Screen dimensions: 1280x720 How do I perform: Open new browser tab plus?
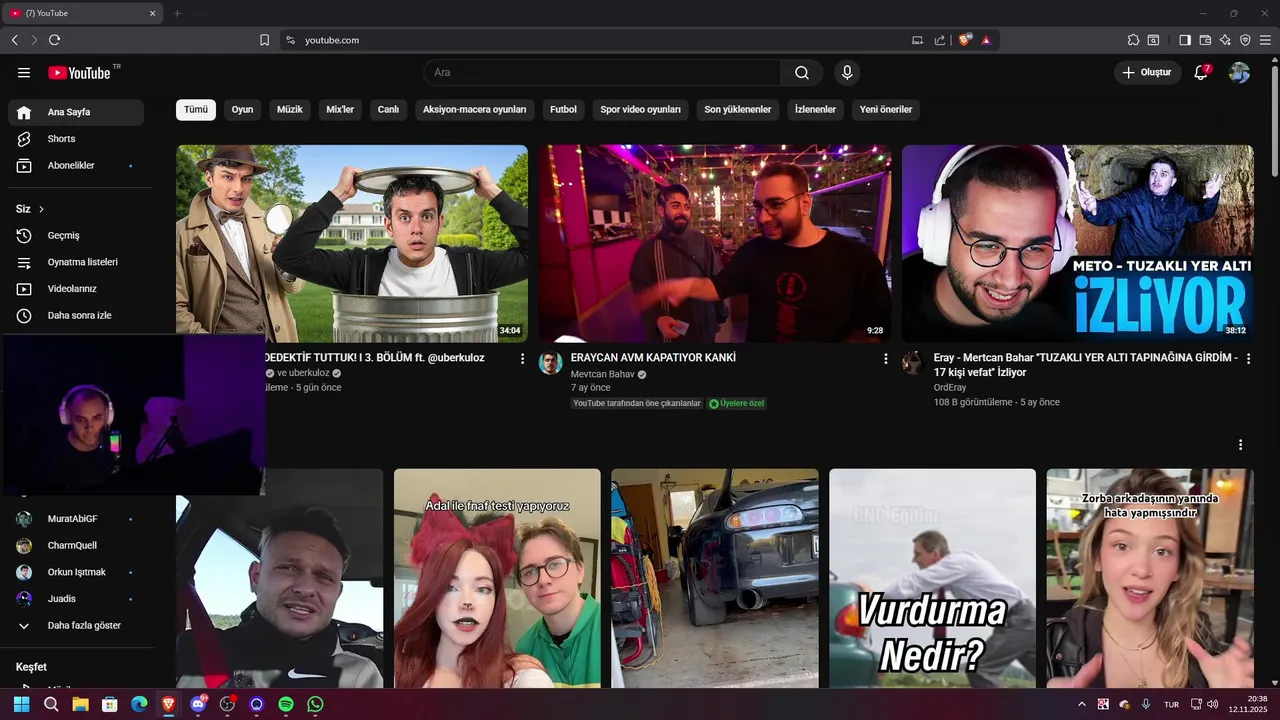pyautogui.click(x=177, y=13)
